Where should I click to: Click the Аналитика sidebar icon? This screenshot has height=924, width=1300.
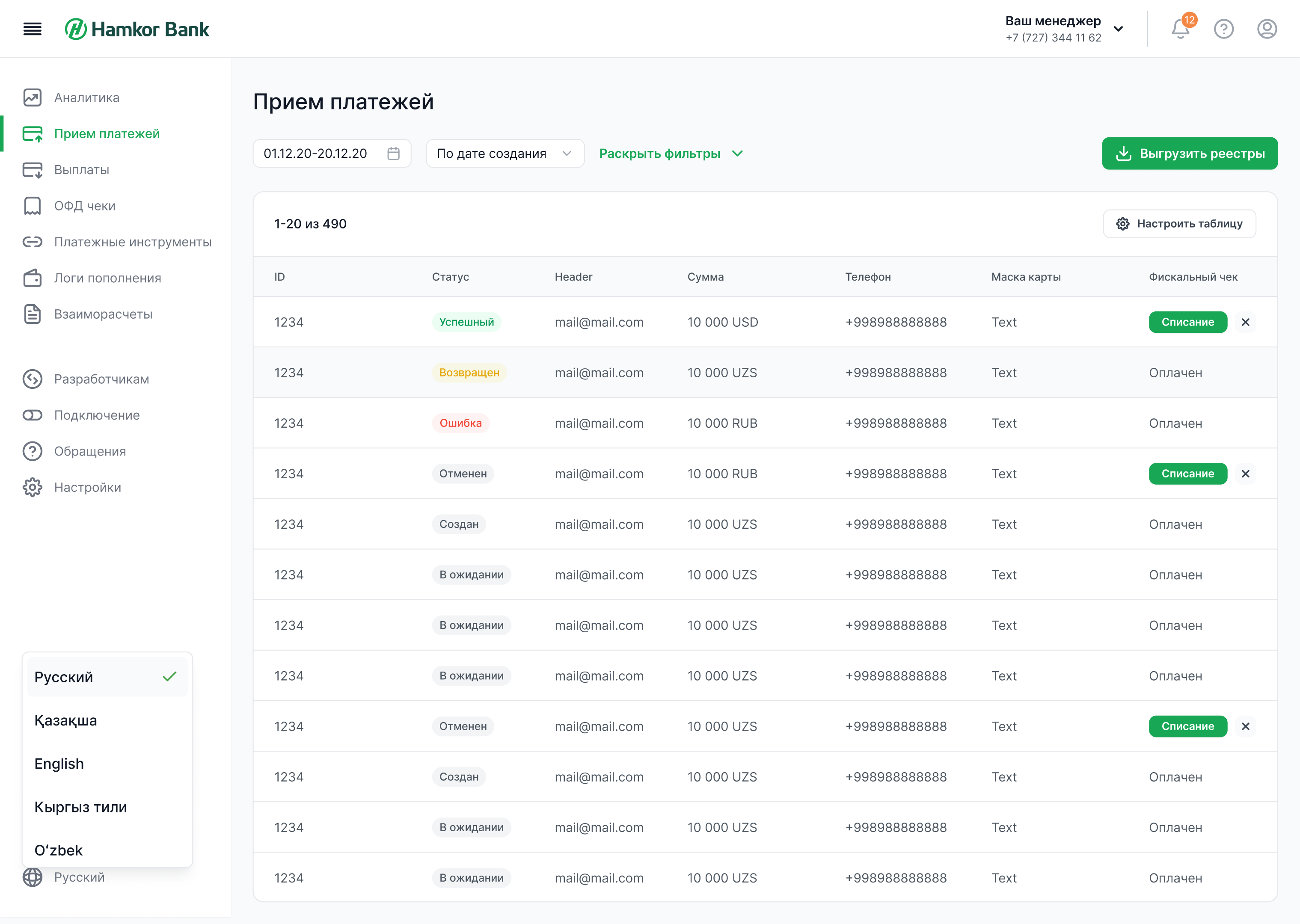33,98
